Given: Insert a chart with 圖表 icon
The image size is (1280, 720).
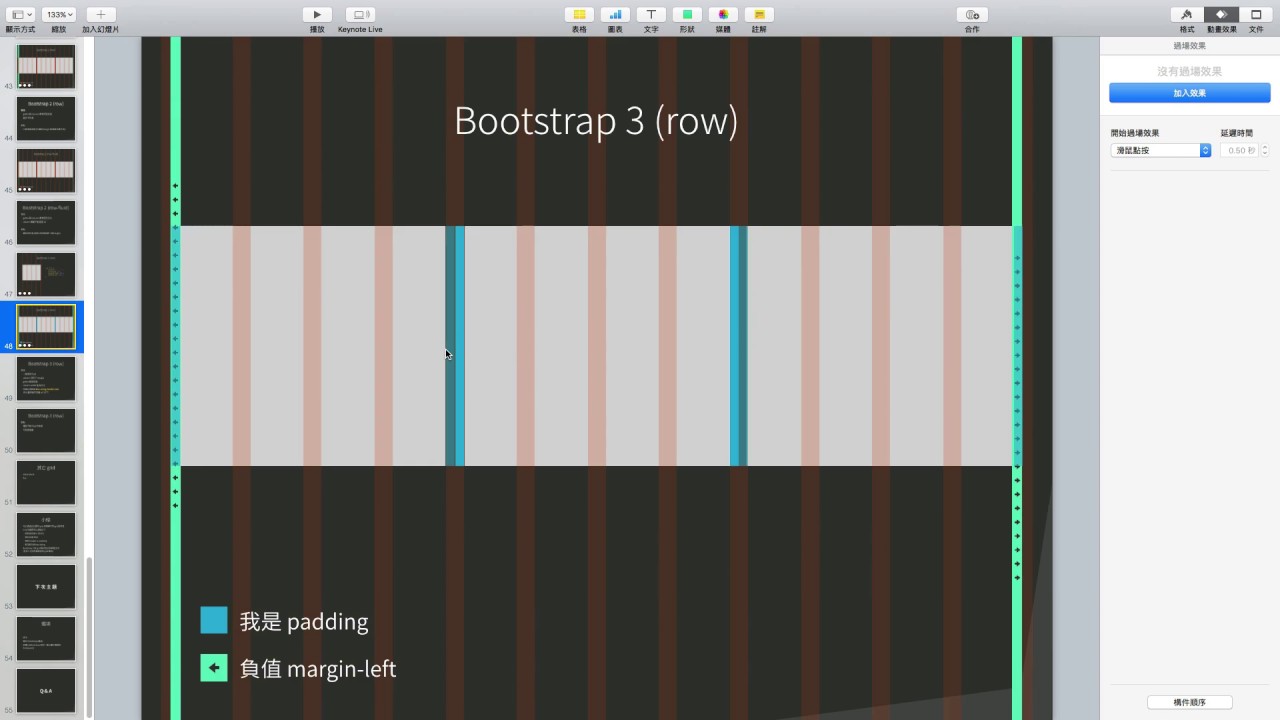Looking at the screenshot, I should [615, 15].
